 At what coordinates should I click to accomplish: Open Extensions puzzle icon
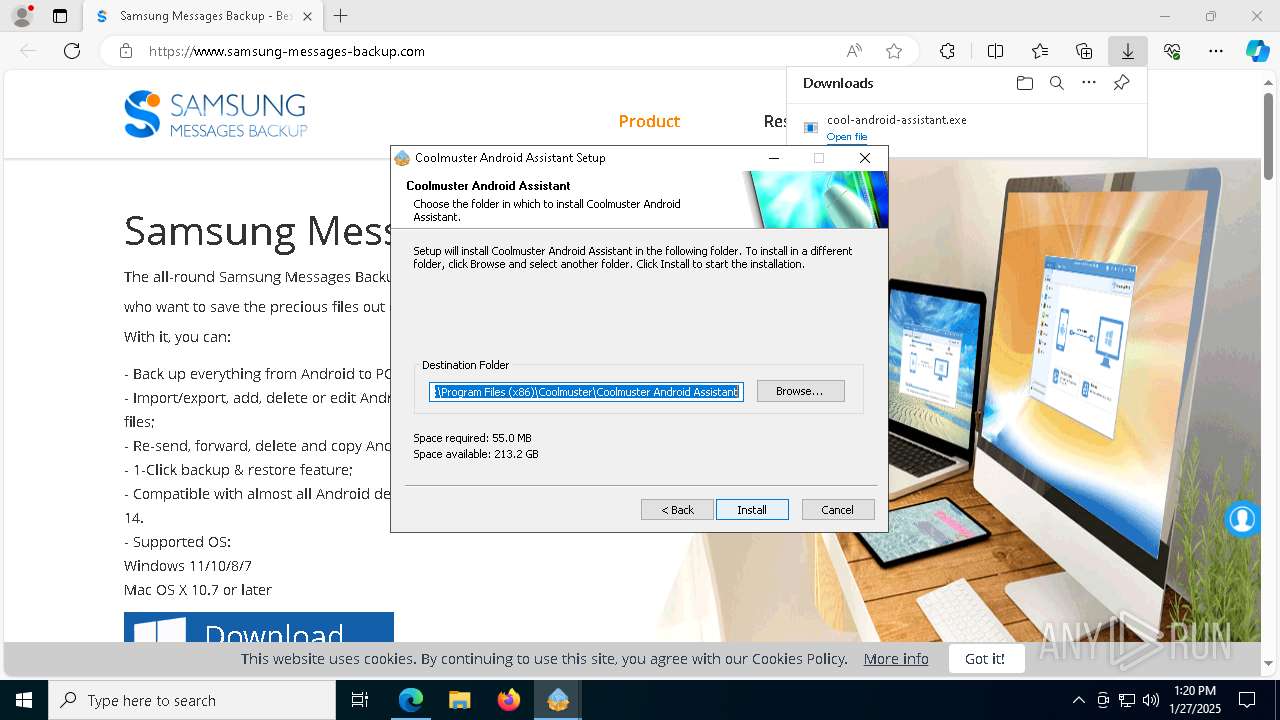[x=947, y=51]
